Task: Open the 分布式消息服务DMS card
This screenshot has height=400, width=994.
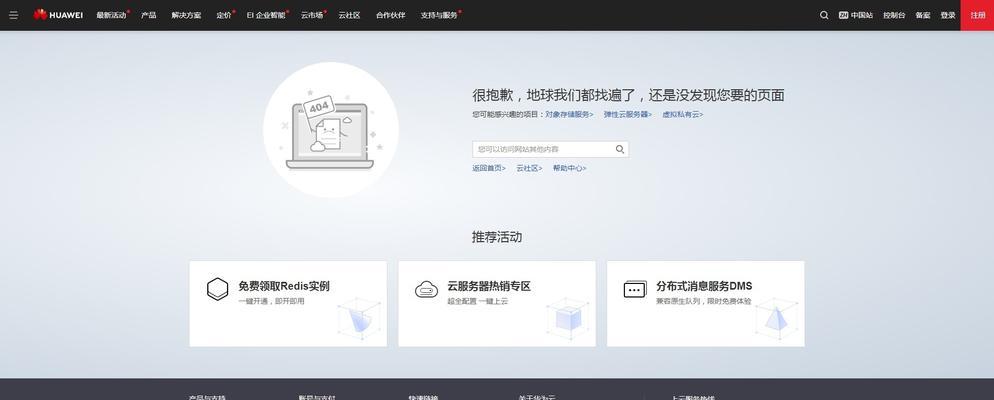Action: tap(706, 304)
